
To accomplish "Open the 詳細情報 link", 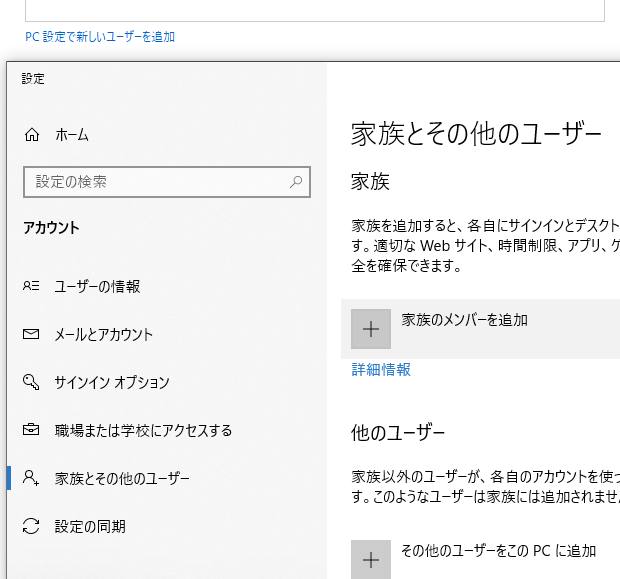I will (x=381, y=369).
